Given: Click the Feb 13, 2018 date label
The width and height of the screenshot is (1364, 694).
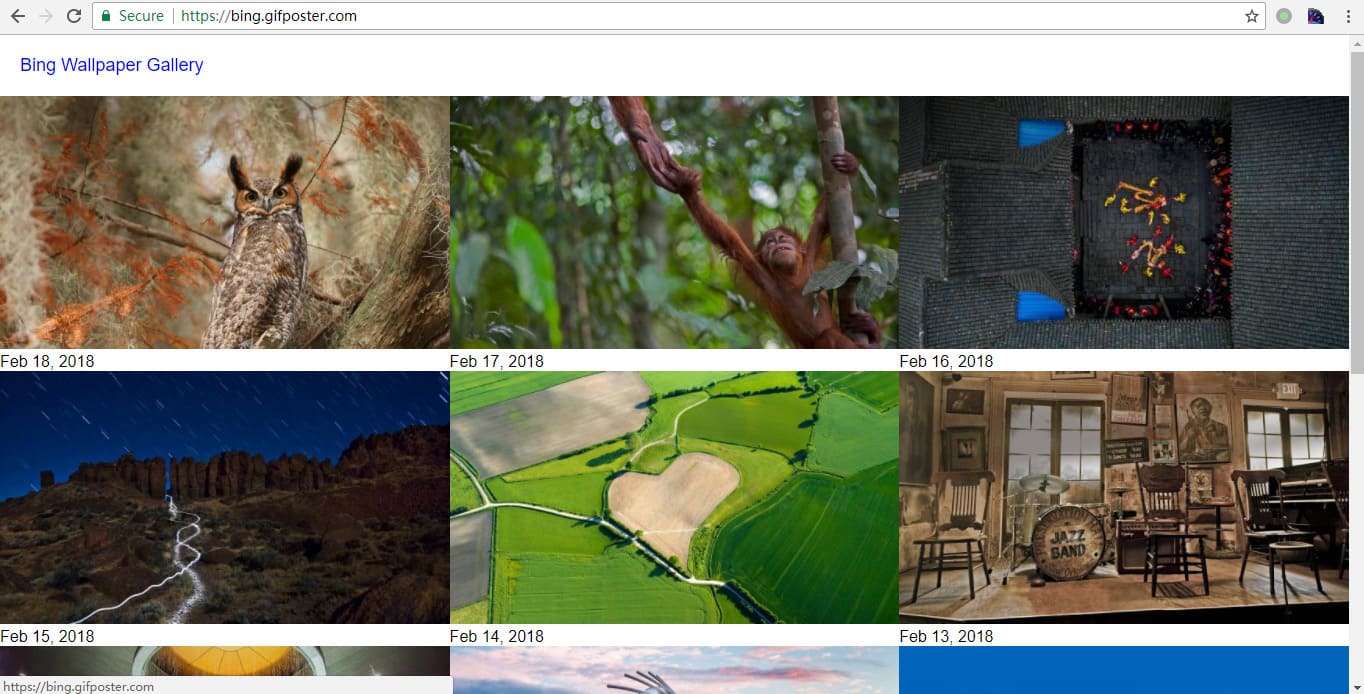Looking at the screenshot, I should 945,636.
